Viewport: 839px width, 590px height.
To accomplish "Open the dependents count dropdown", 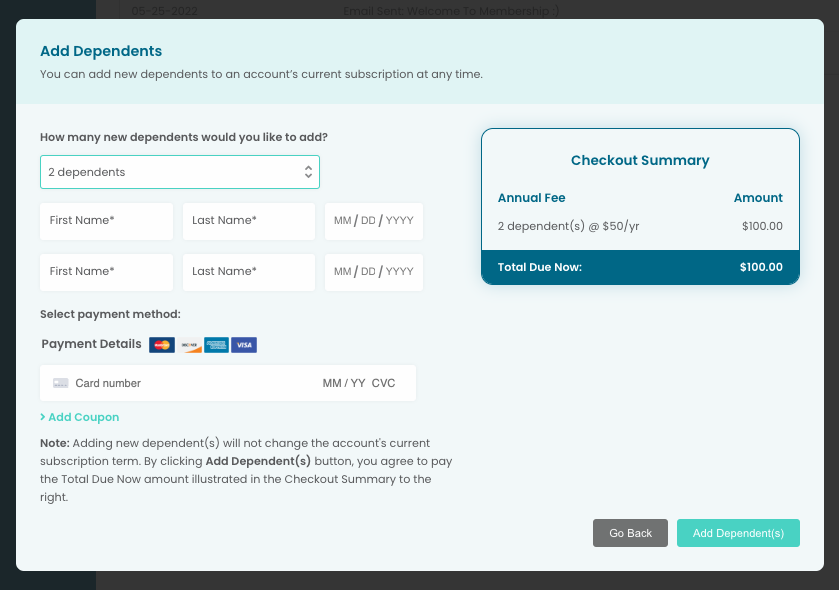I will [x=180, y=171].
